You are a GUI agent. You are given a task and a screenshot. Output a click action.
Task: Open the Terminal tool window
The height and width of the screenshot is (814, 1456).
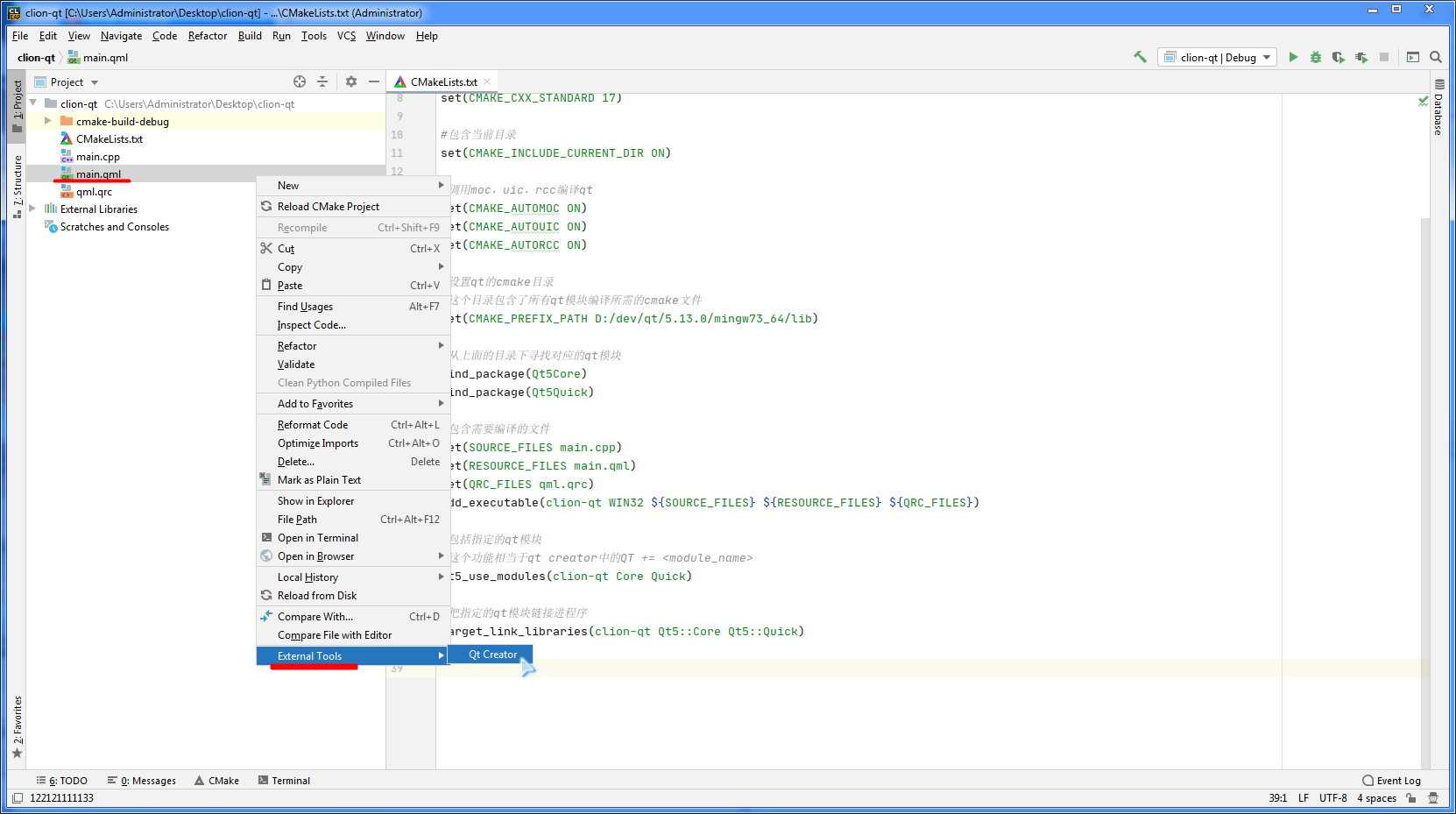pyautogui.click(x=284, y=781)
